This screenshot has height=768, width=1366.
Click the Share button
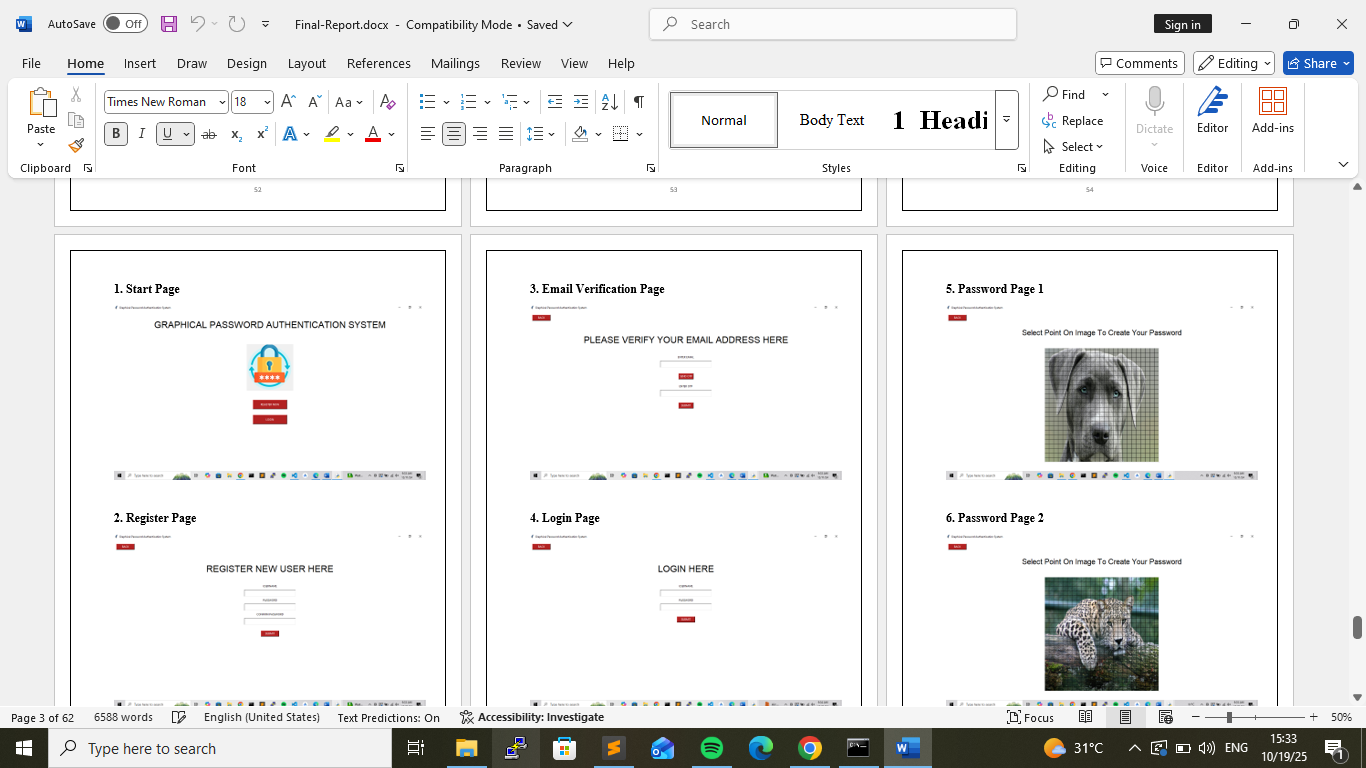click(1318, 63)
